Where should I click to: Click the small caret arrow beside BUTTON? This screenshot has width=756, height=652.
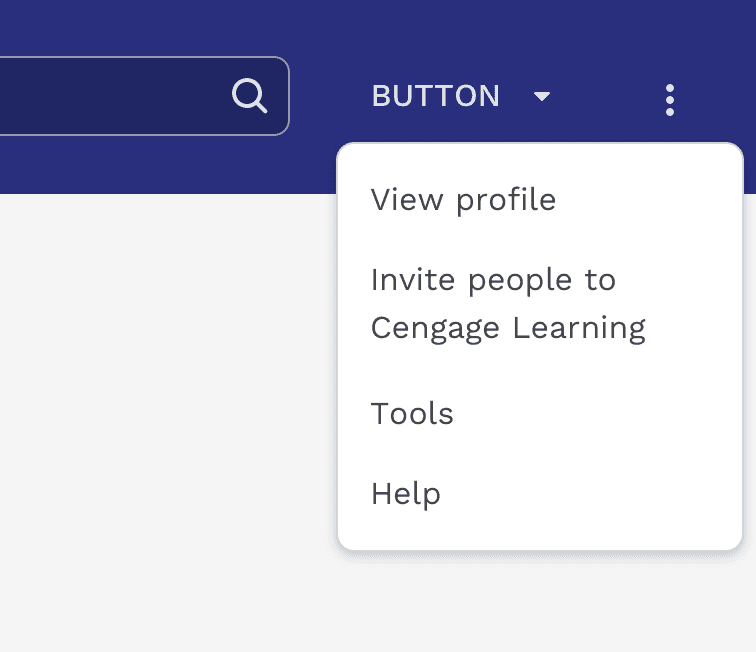click(542, 97)
